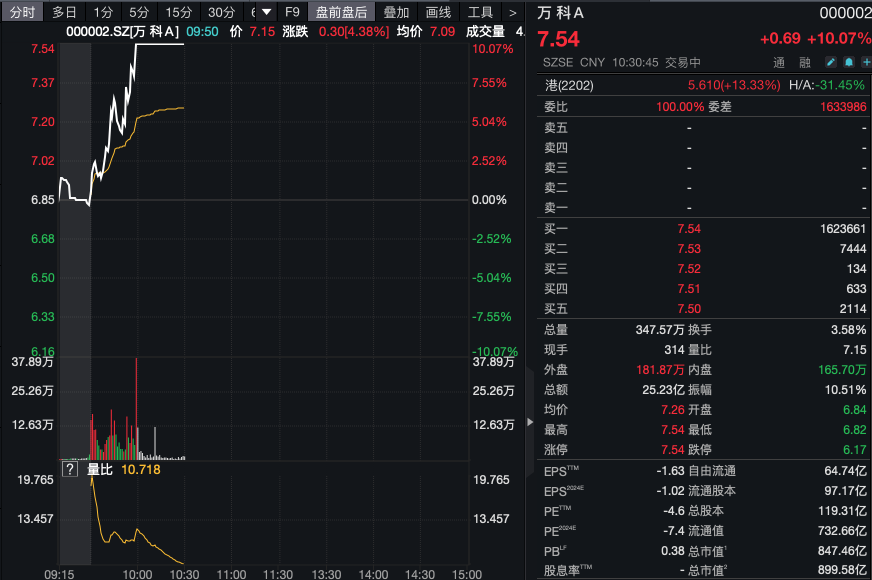Switch to the 5分 chart period
This screenshot has height=580, width=872.
point(139,12)
